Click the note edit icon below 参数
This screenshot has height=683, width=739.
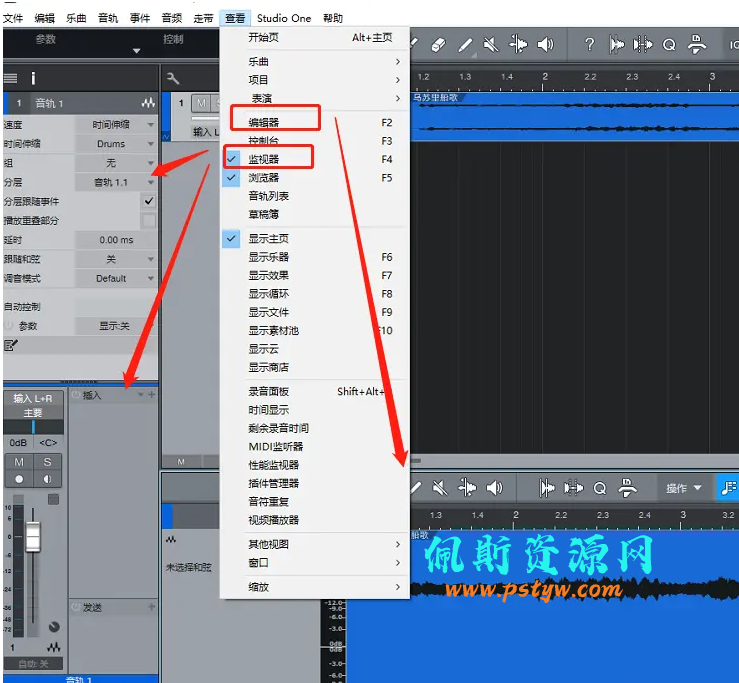(x=11, y=346)
